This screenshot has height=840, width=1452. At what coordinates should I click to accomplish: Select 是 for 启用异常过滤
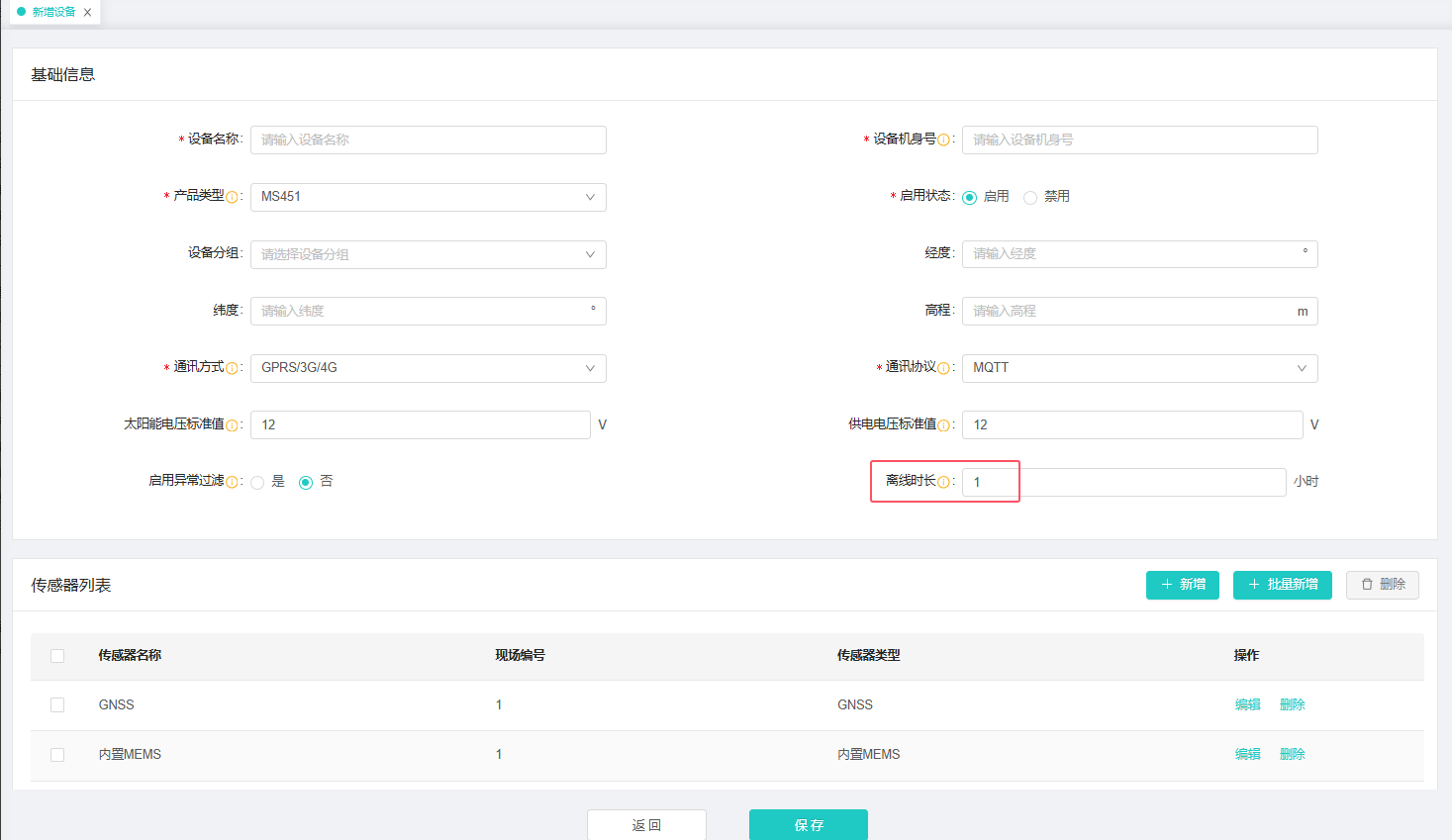pyautogui.click(x=257, y=483)
